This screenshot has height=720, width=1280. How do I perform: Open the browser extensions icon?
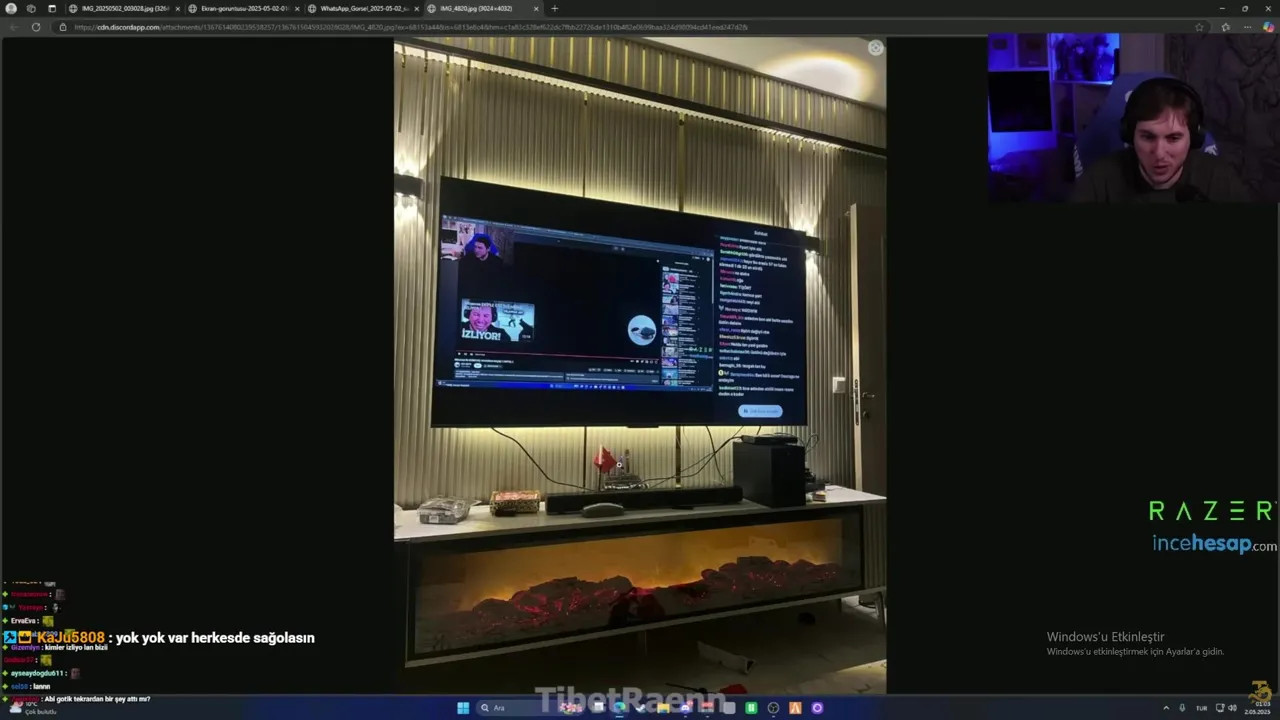click(1226, 27)
